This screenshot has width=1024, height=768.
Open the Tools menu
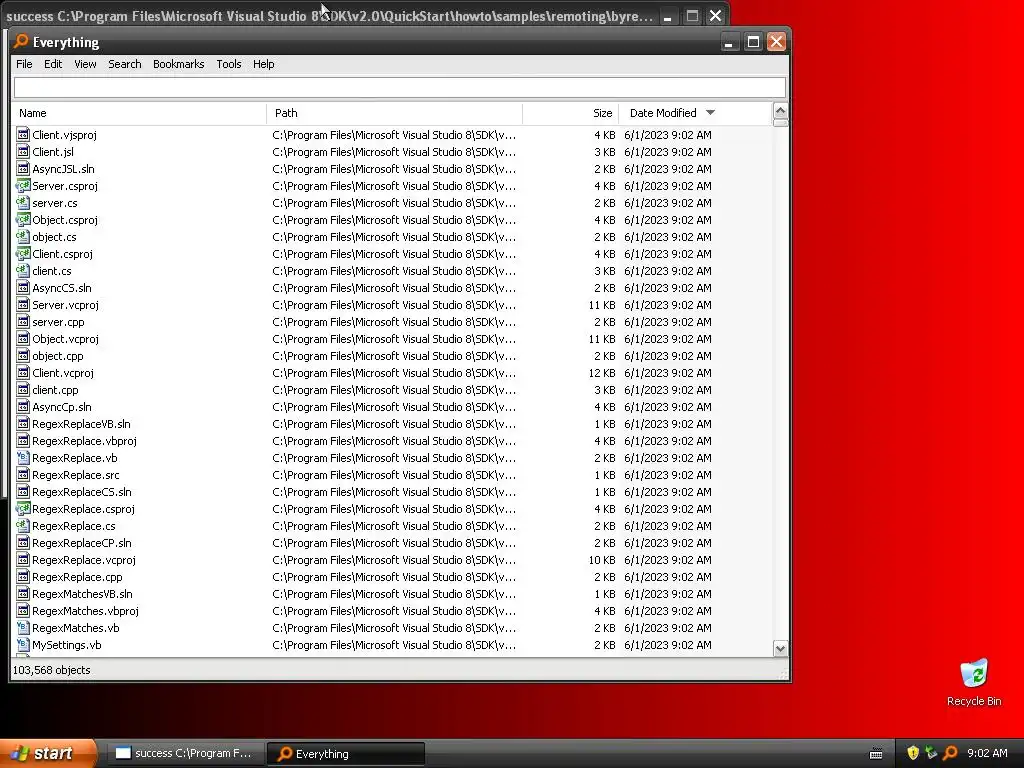click(x=229, y=64)
